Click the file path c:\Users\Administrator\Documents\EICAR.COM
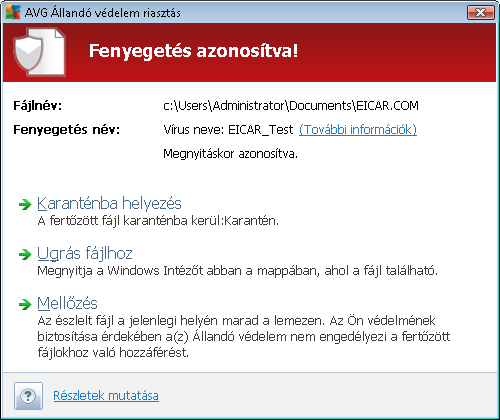The height and width of the screenshot is (420, 500). [x=291, y=106]
